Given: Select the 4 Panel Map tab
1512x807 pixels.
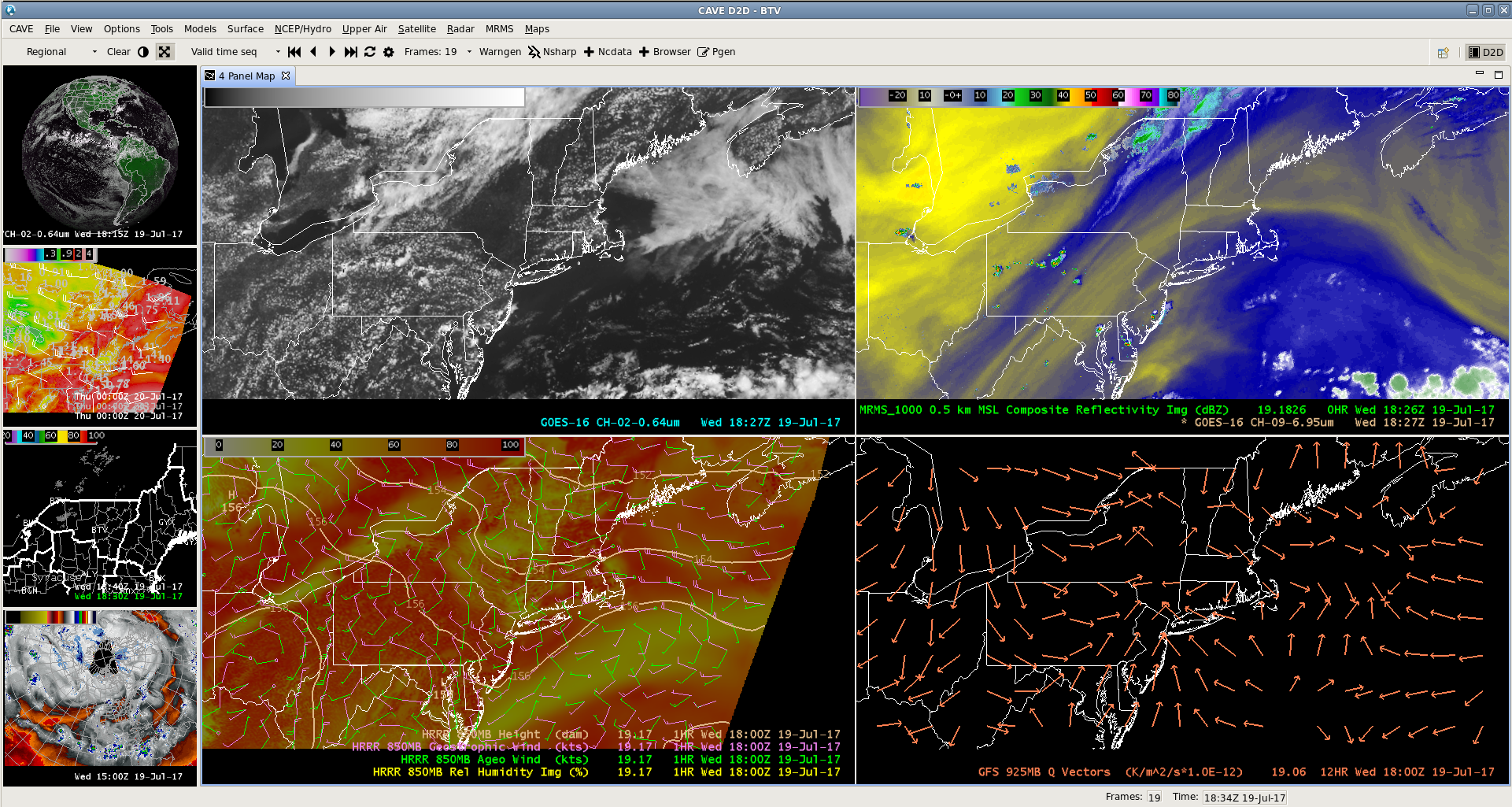Looking at the screenshot, I should click(248, 76).
